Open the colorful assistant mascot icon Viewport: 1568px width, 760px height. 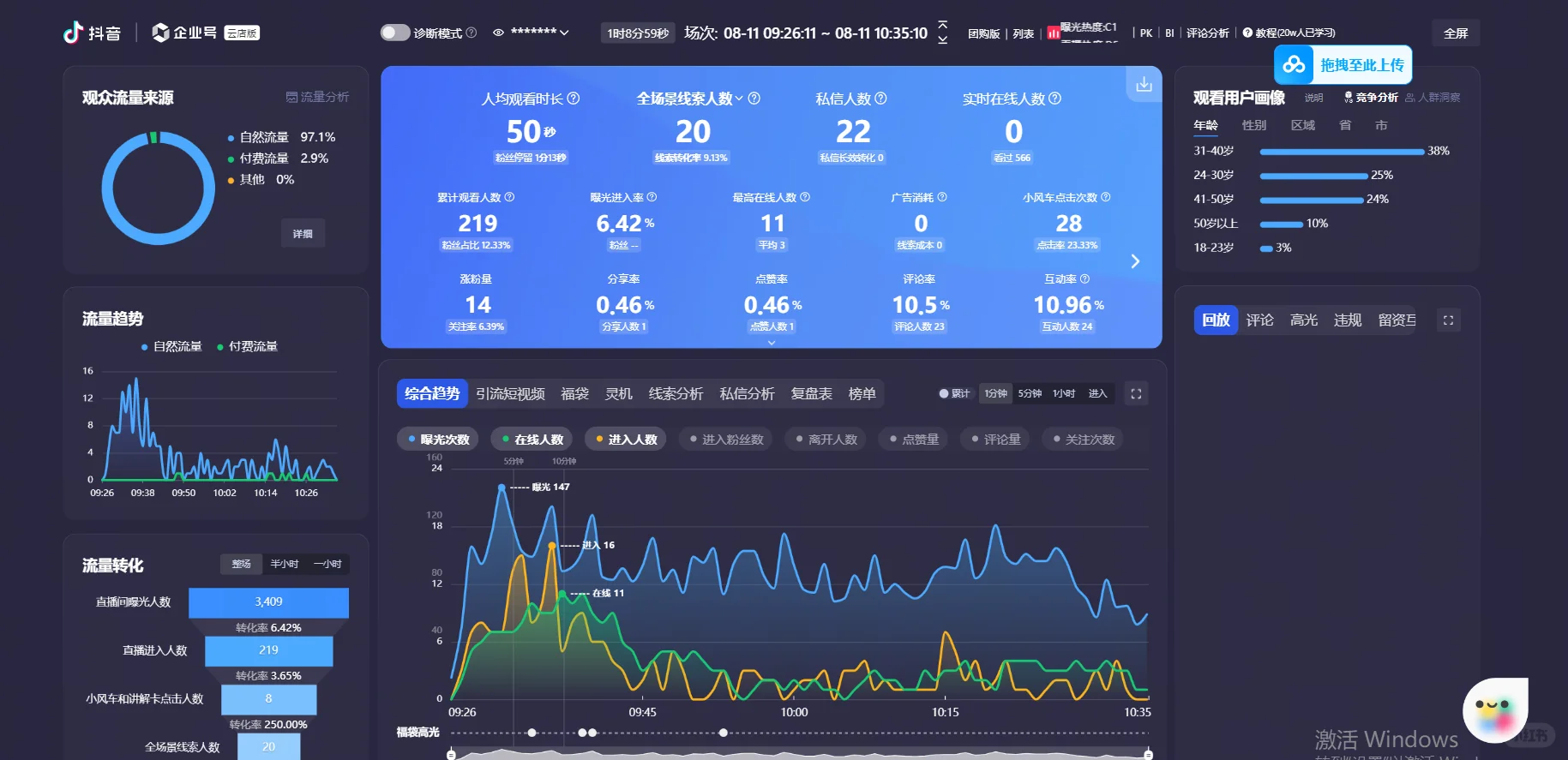point(1494,709)
